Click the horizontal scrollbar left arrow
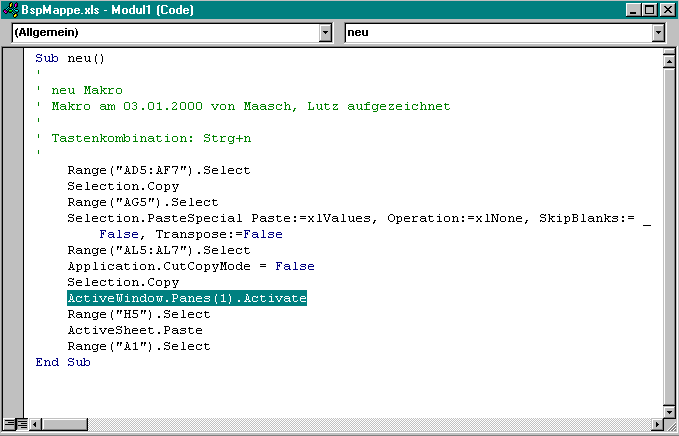Viewport: 679px width, 436px height. 35,424
